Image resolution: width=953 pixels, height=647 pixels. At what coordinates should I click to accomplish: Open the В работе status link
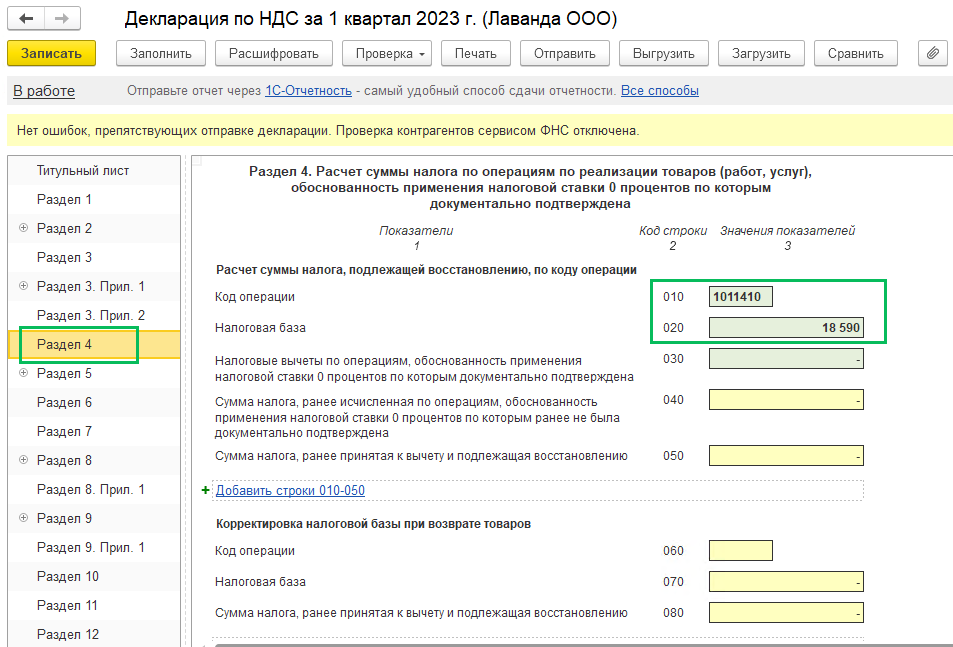click(44, 91)
